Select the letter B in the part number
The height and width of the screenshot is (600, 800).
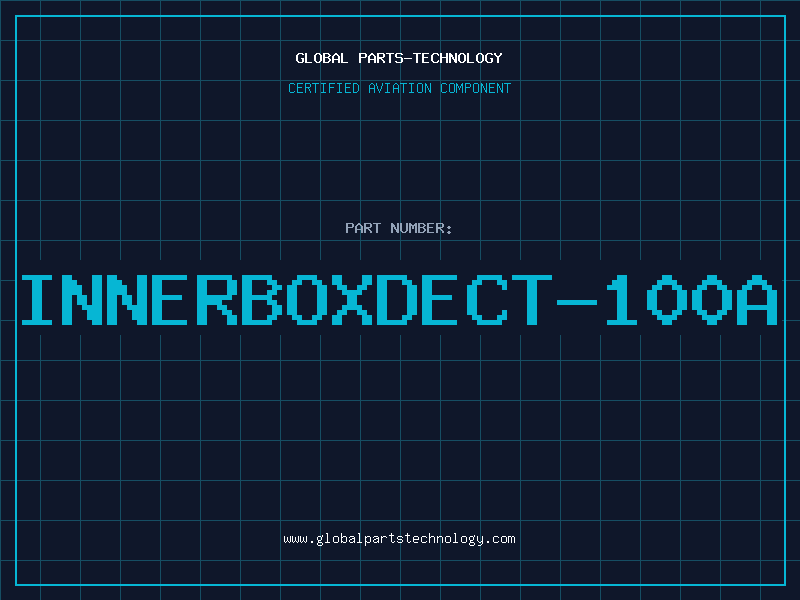264,299
